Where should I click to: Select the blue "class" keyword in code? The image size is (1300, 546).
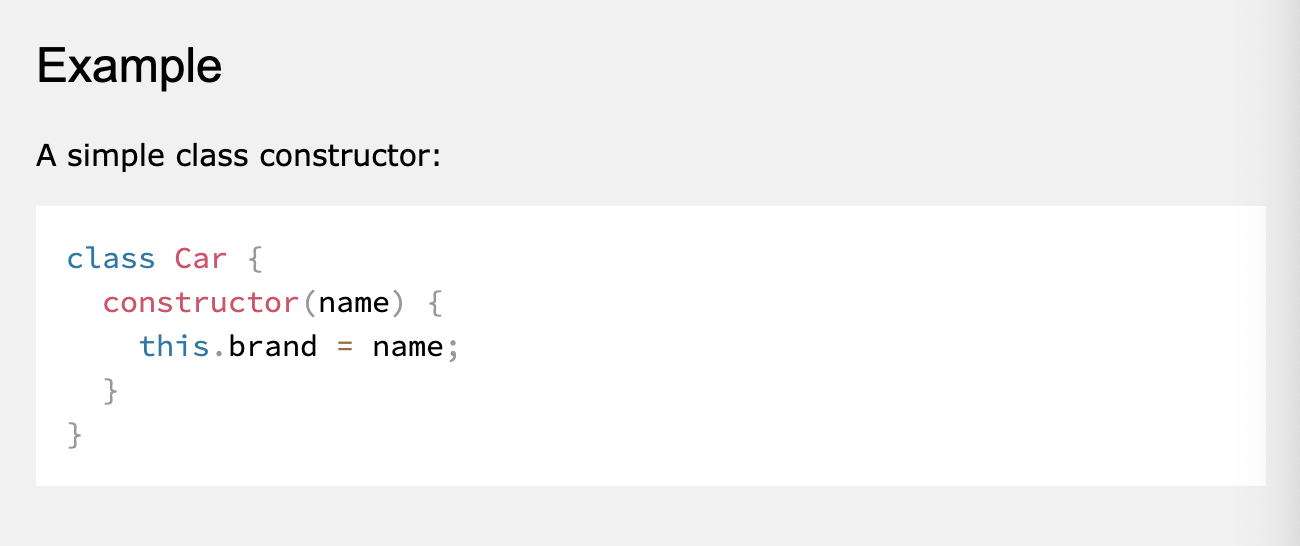pos(111,259)
